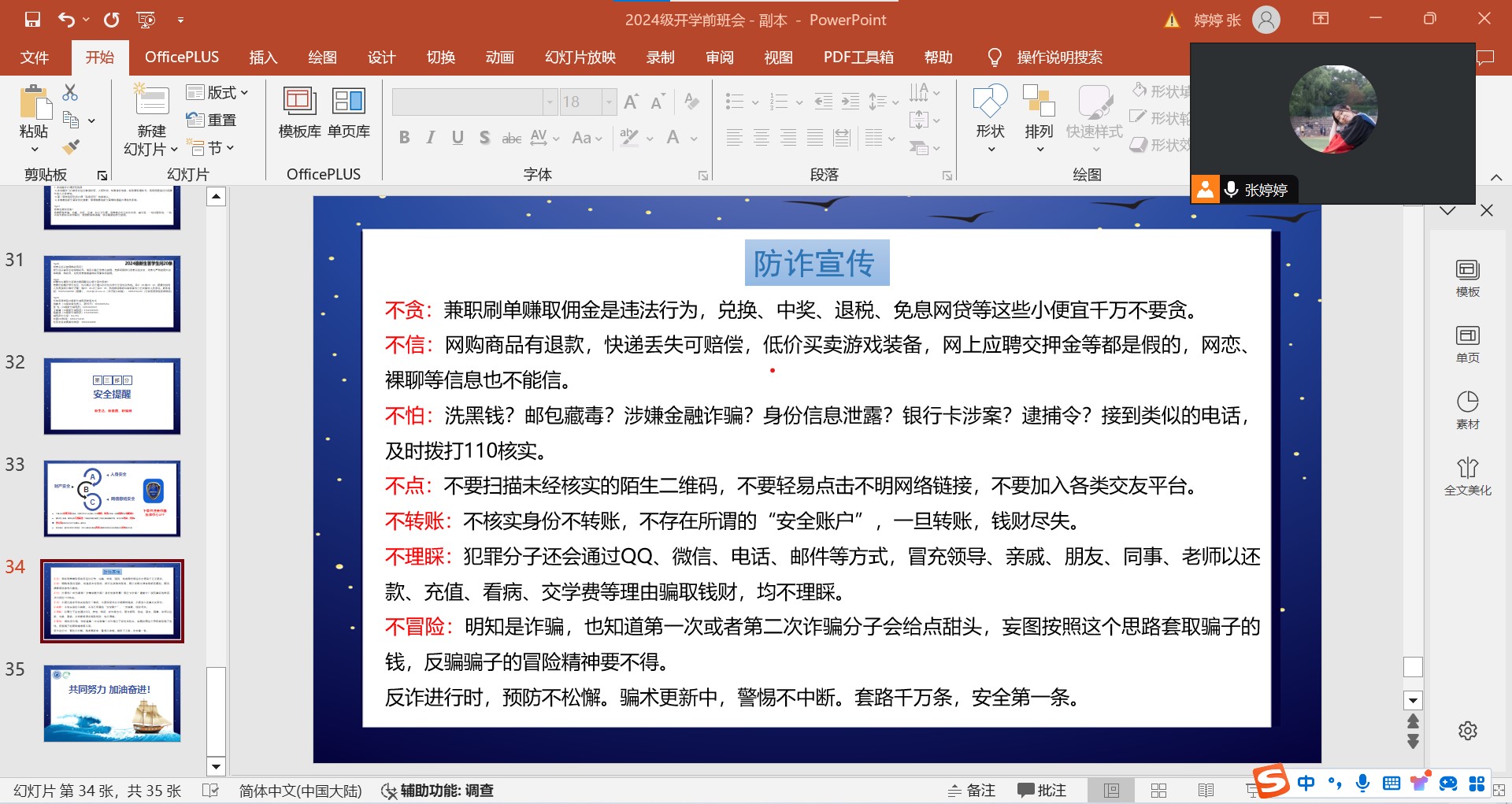This screenshot has width=1512, height=804.
Task: Toggle Underline text formatting
Action: (458, 138)
